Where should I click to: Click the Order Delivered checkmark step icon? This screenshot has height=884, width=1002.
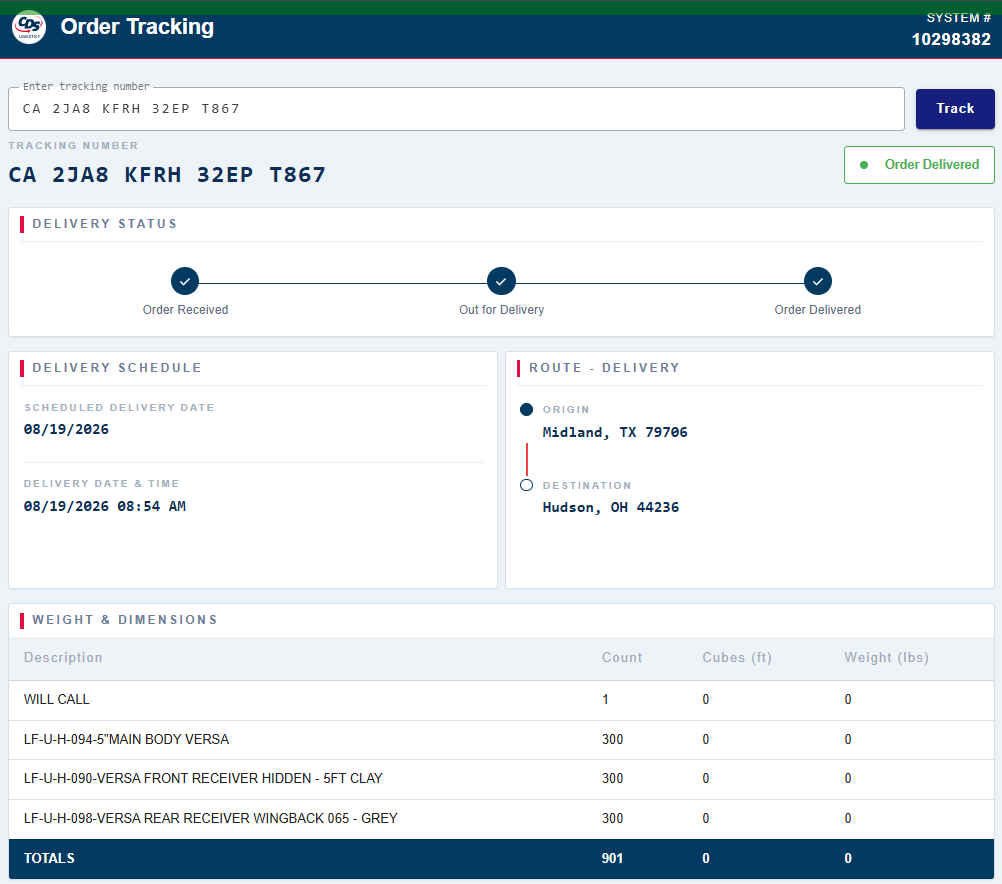point(817,281)
